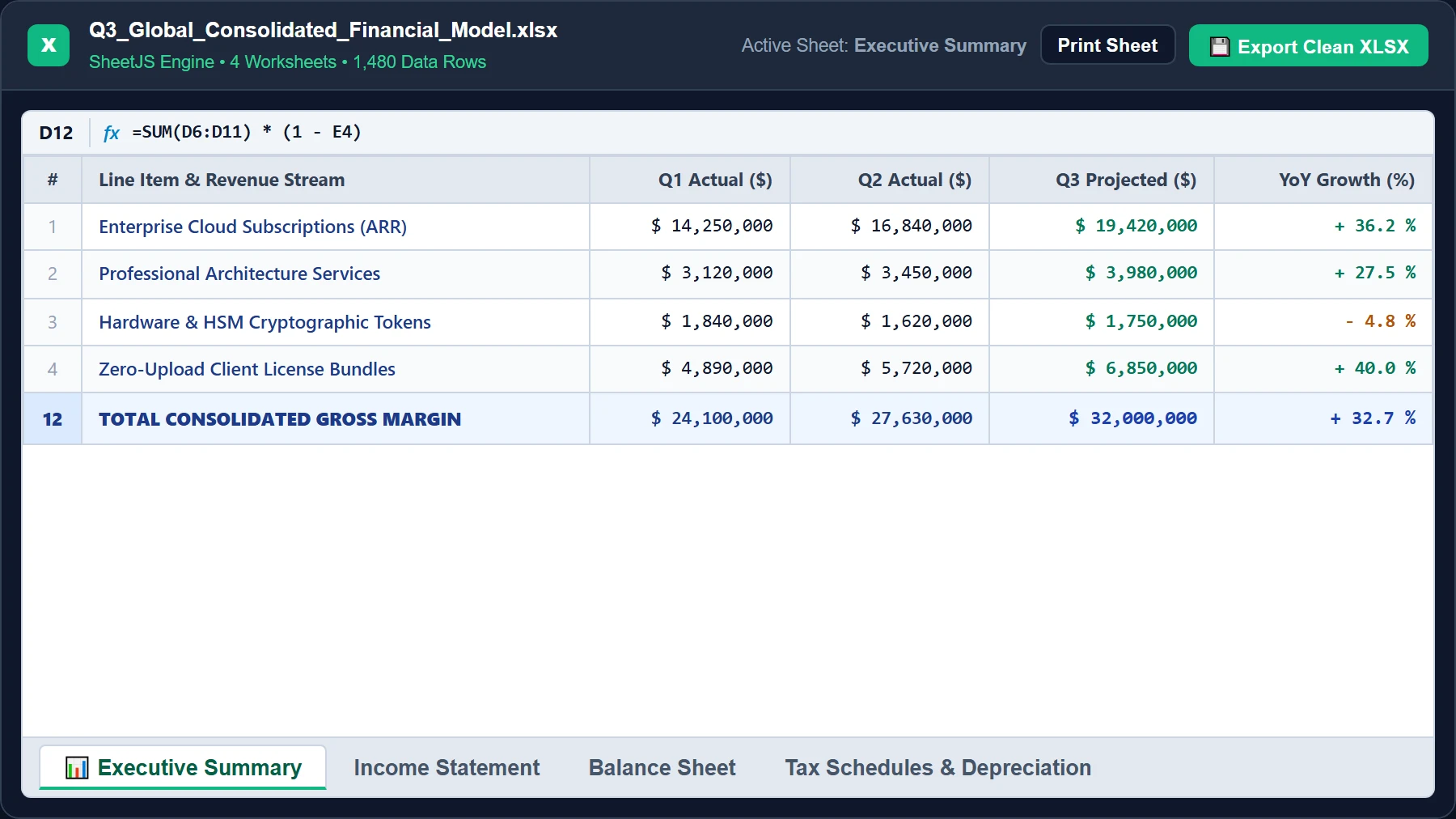1456x819 pixels.
Task: Click Zero-Upload Client License Bundles cell
Action: tap(336, 369)
